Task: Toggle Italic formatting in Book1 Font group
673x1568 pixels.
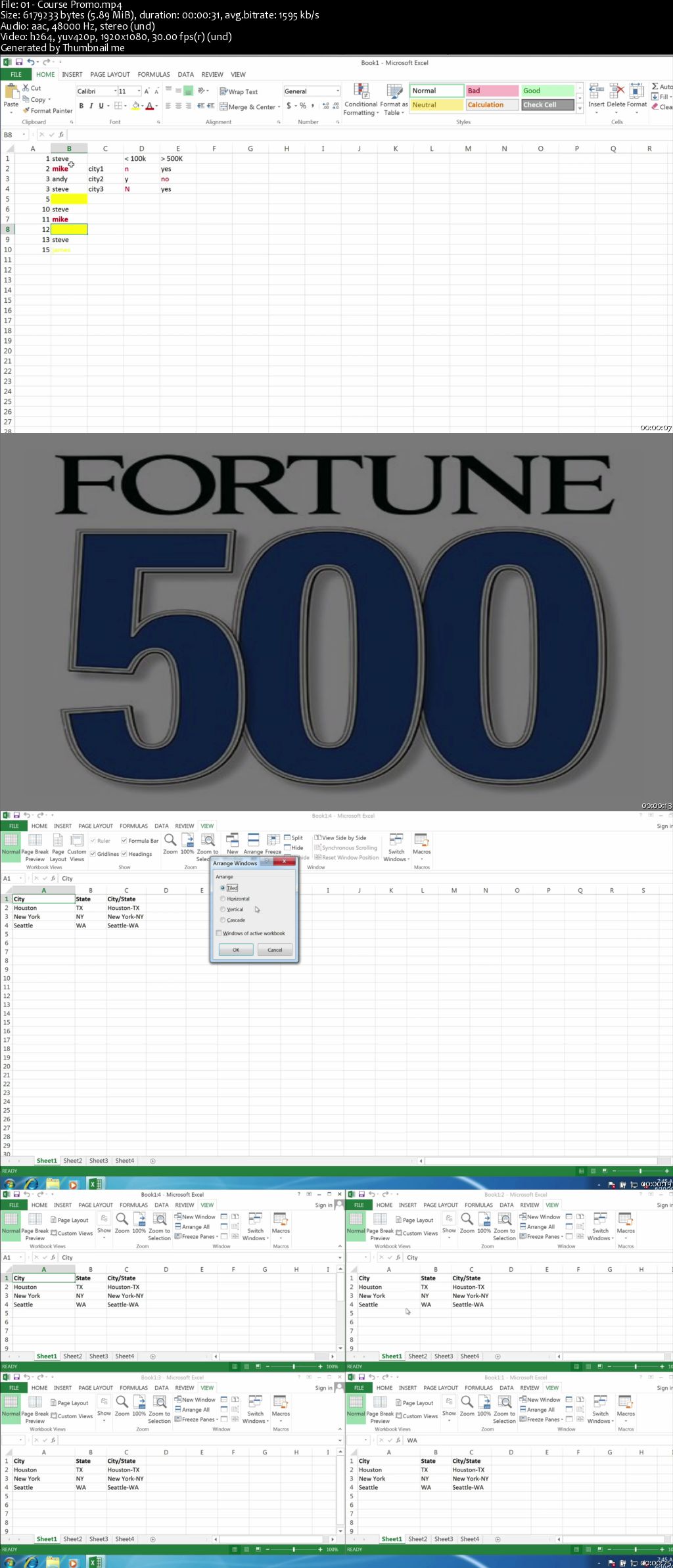Action: point(91,106)
